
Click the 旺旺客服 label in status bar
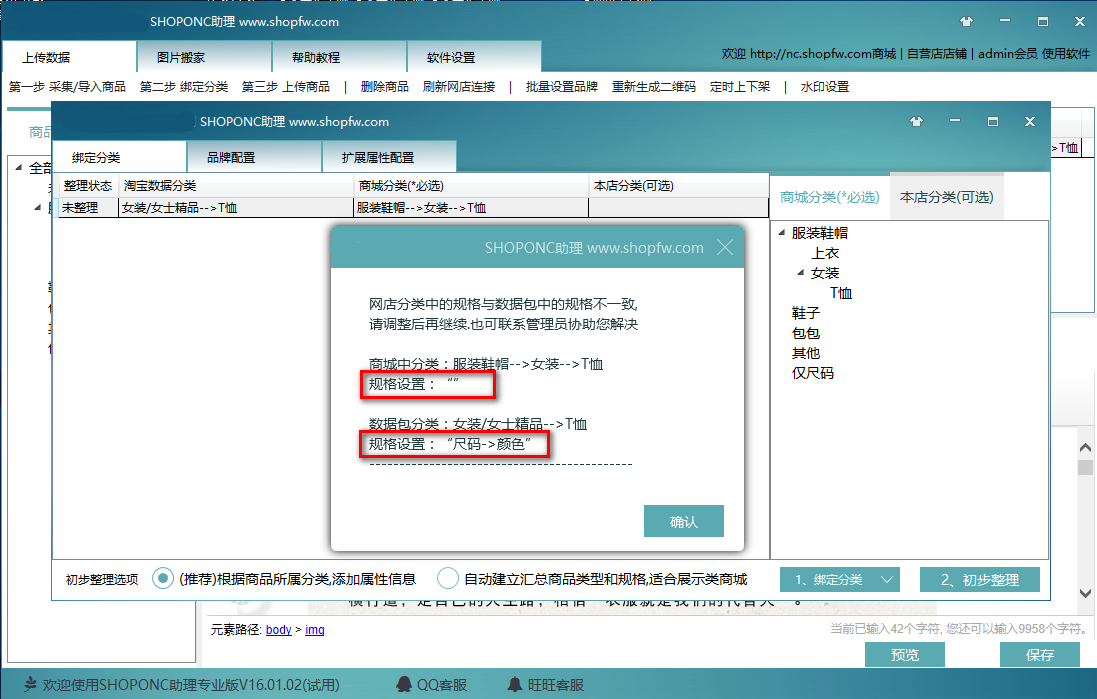[x=556, y=684]
